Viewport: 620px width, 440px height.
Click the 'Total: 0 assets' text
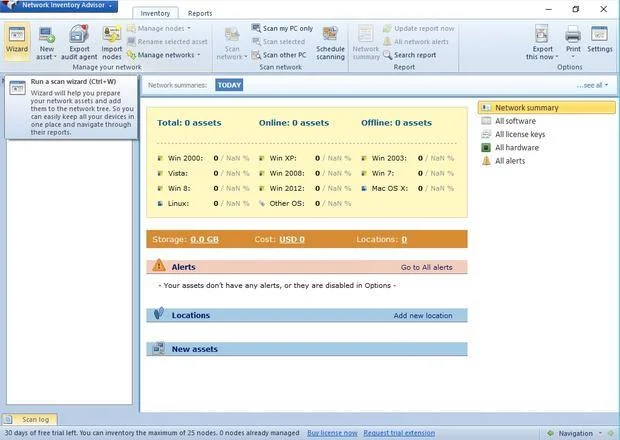(x=189, y=123)
